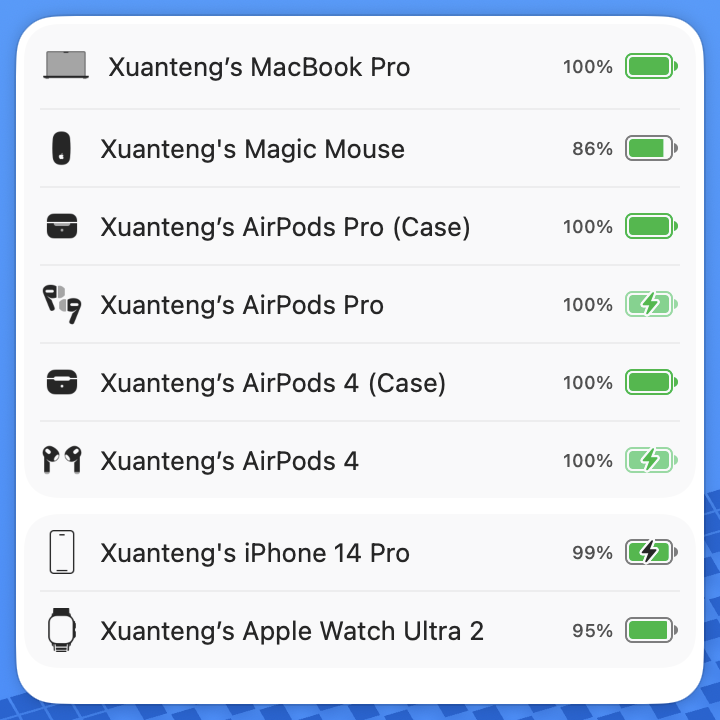
Task: Click the AirPods Pro case icon
Action: (x=62, y=227)
